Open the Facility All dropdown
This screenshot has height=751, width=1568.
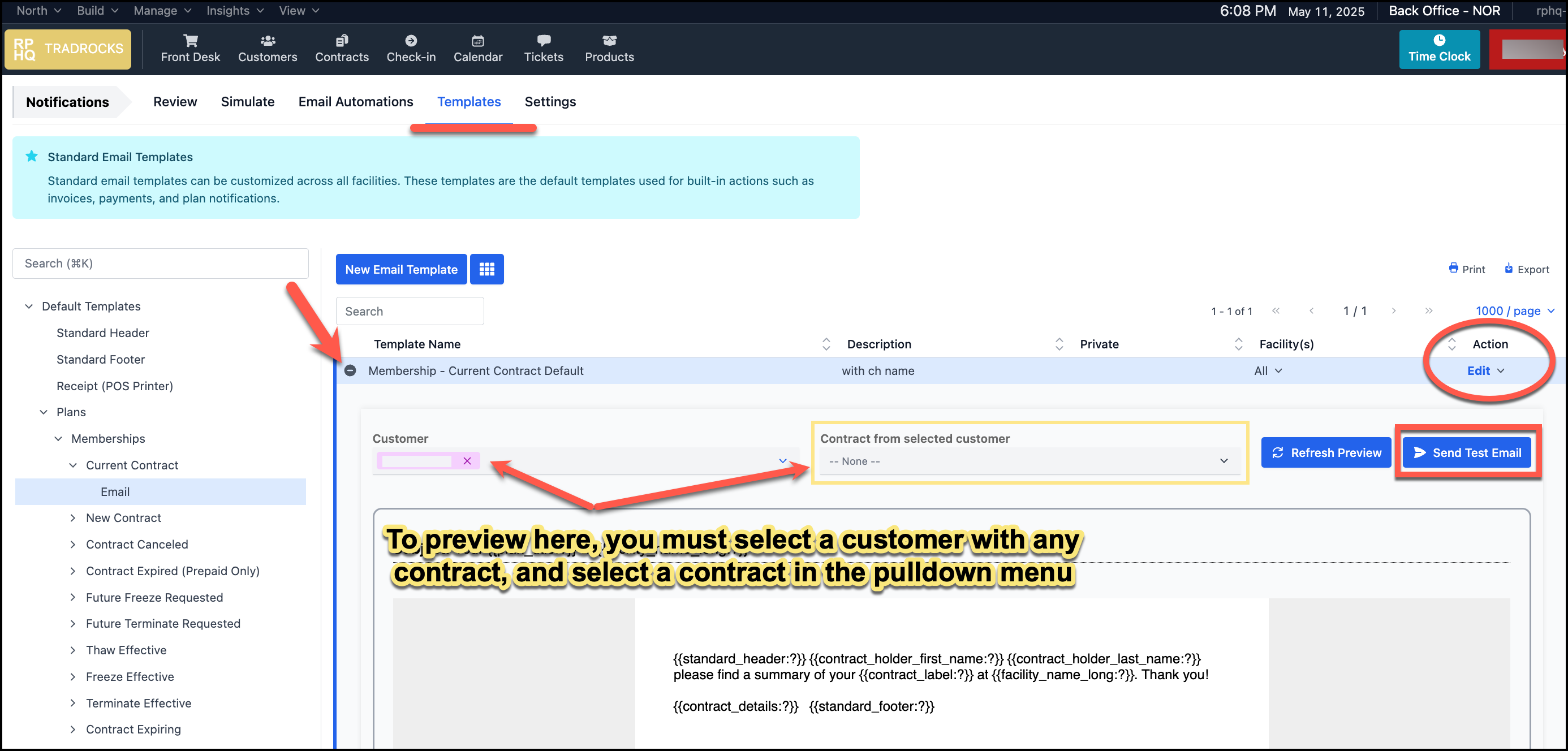[x=1268, y=370]
